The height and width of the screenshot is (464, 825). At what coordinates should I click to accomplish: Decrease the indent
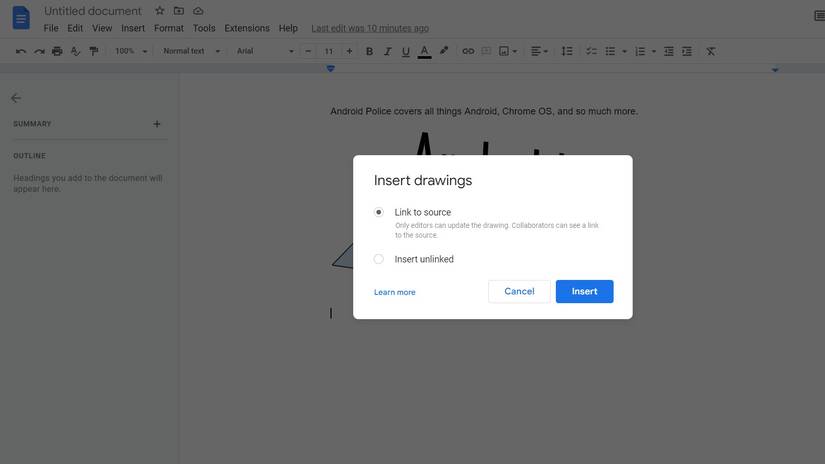pos(669,51)
